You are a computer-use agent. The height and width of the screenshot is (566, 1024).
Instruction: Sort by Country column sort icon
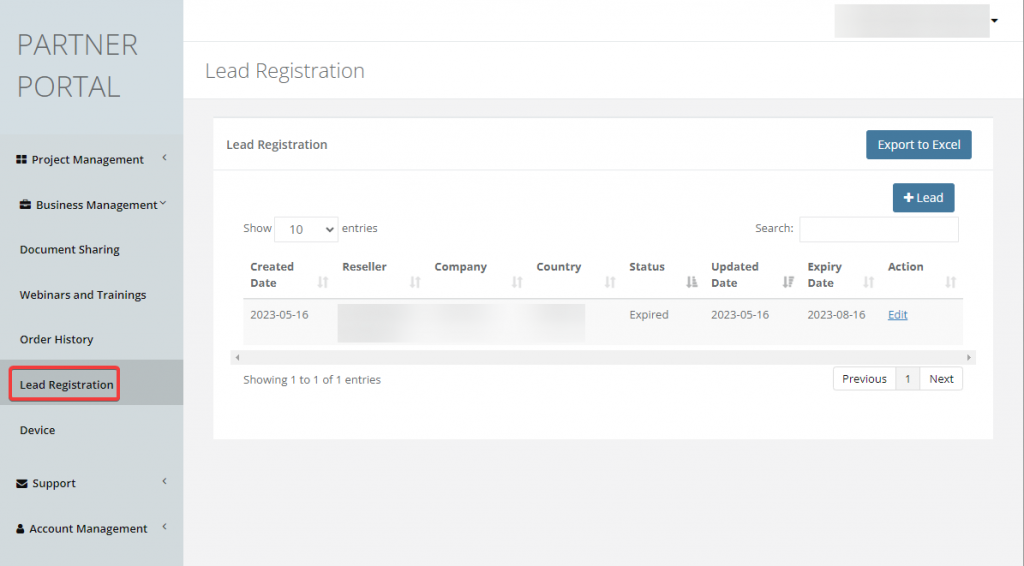[610, 283]
